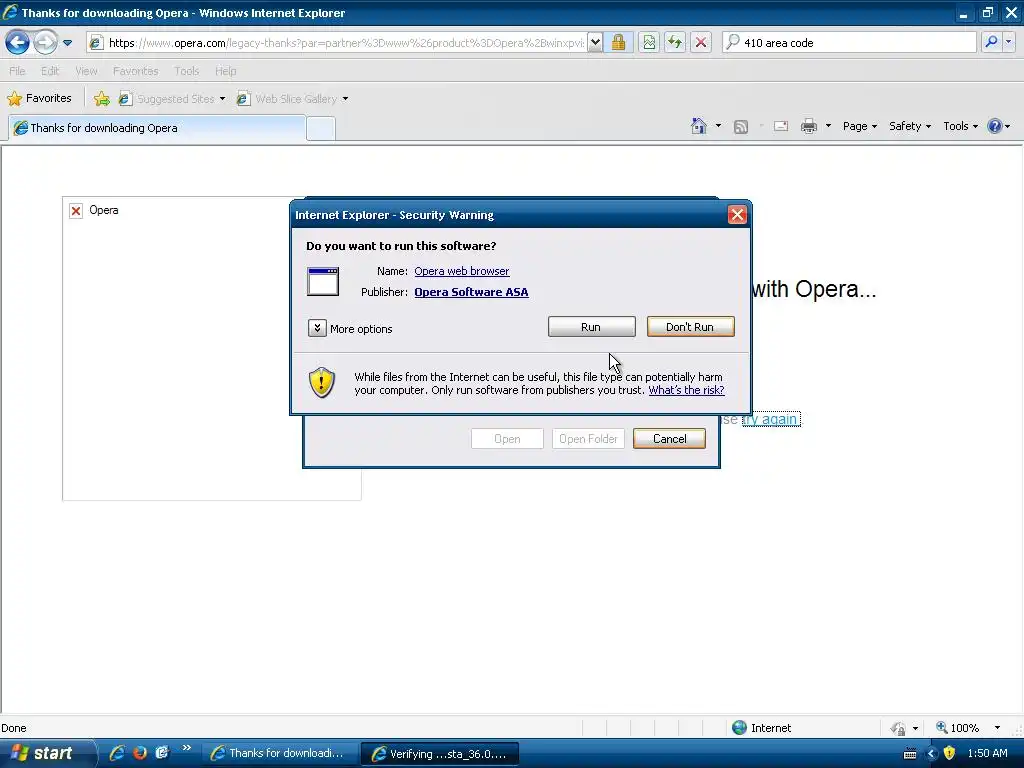Open the Safety command menu
This screenshot has height=768, width=1024.
[909, 126]
